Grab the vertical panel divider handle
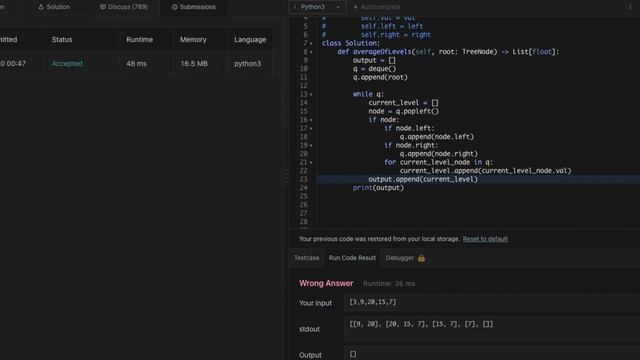This screenshot has width=640, height=360. [286, 176]
